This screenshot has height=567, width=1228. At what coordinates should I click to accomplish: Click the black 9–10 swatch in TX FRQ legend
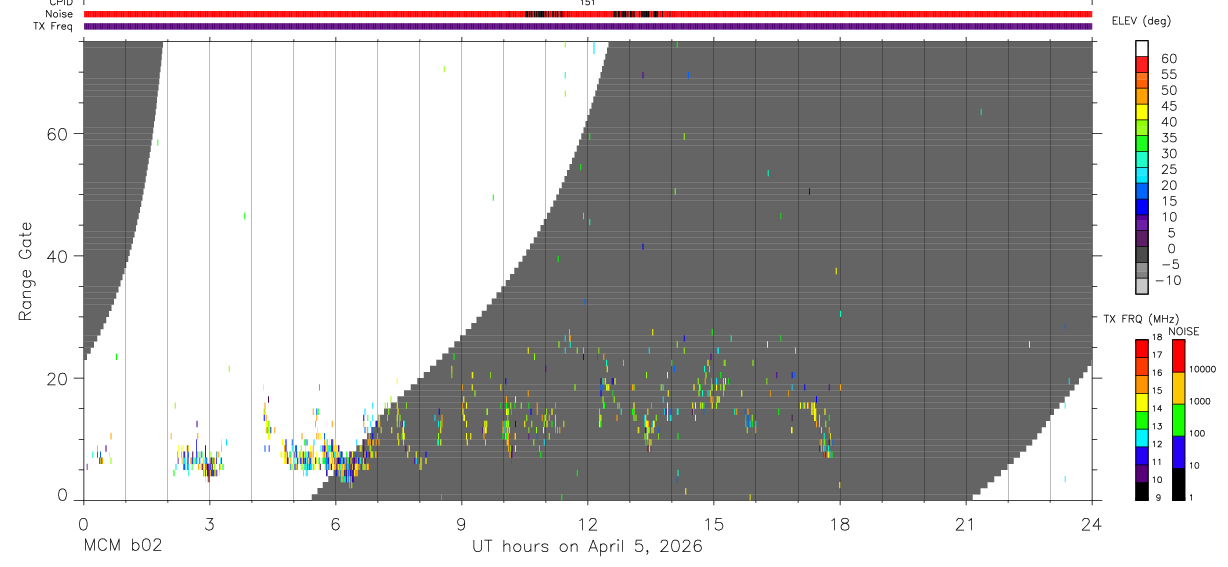(1142, 490)
